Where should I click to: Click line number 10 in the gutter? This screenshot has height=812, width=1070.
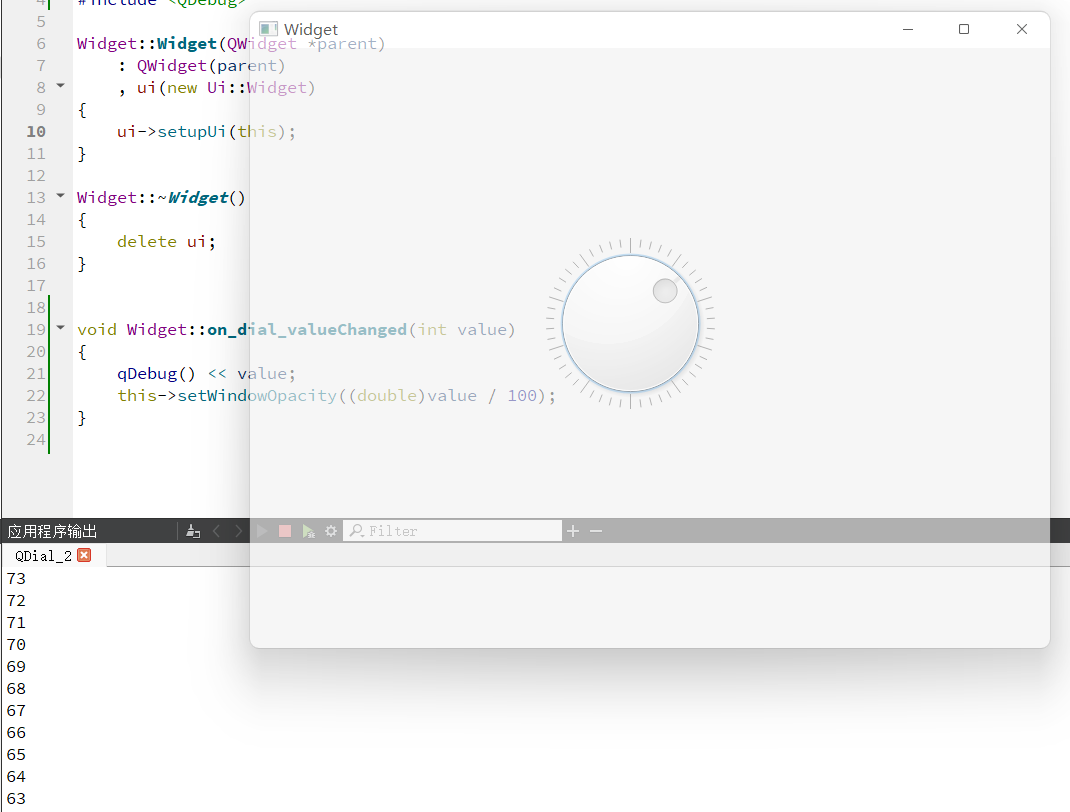pos(36,132)
